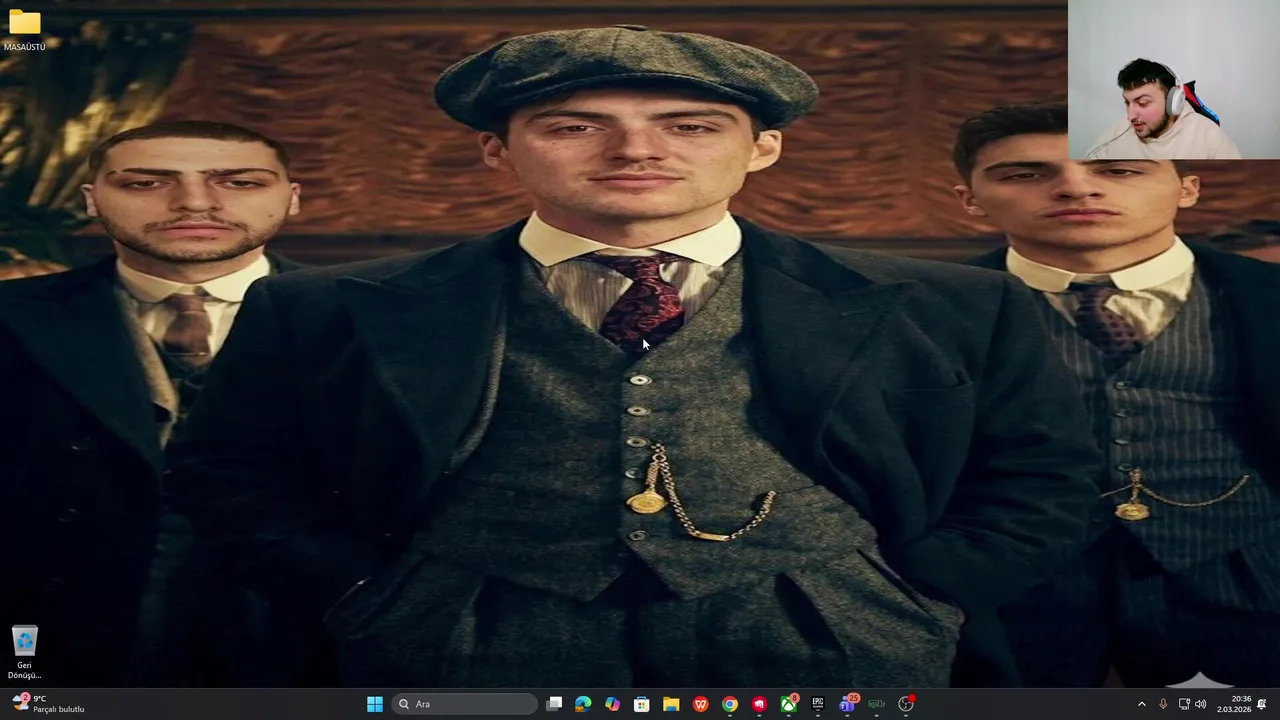Open the weather widget showing 9°C
Viewport: 1280px width, 720px height.
click(x=48, y=704)
